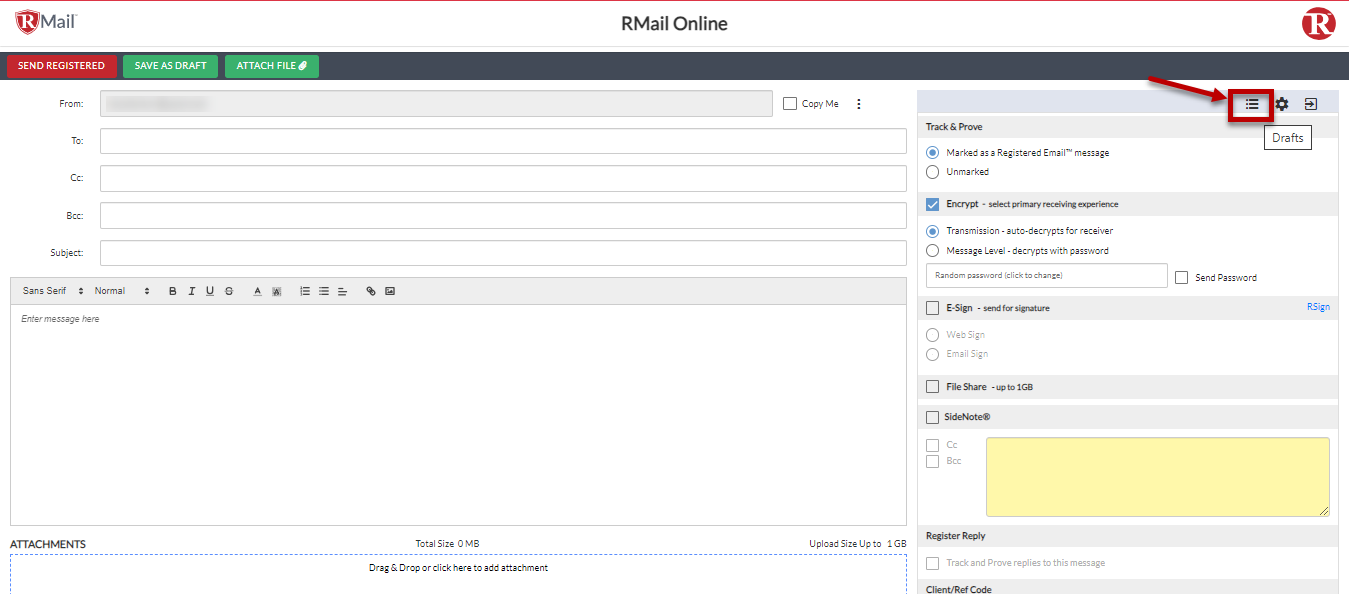The image size is (1349, 594).
Task: Click the Track & Prove heading
Action: coord(954,127)
